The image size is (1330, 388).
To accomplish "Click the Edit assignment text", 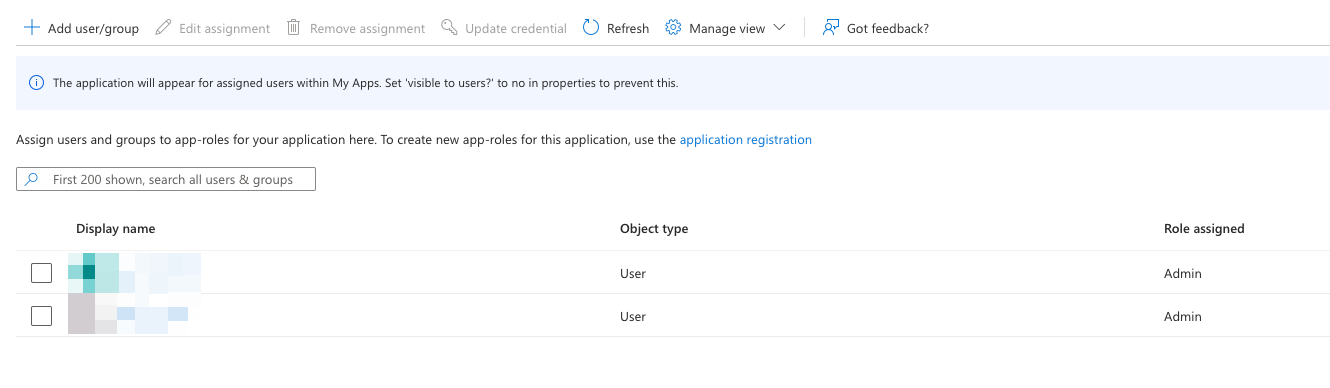I will coord(224,28).
